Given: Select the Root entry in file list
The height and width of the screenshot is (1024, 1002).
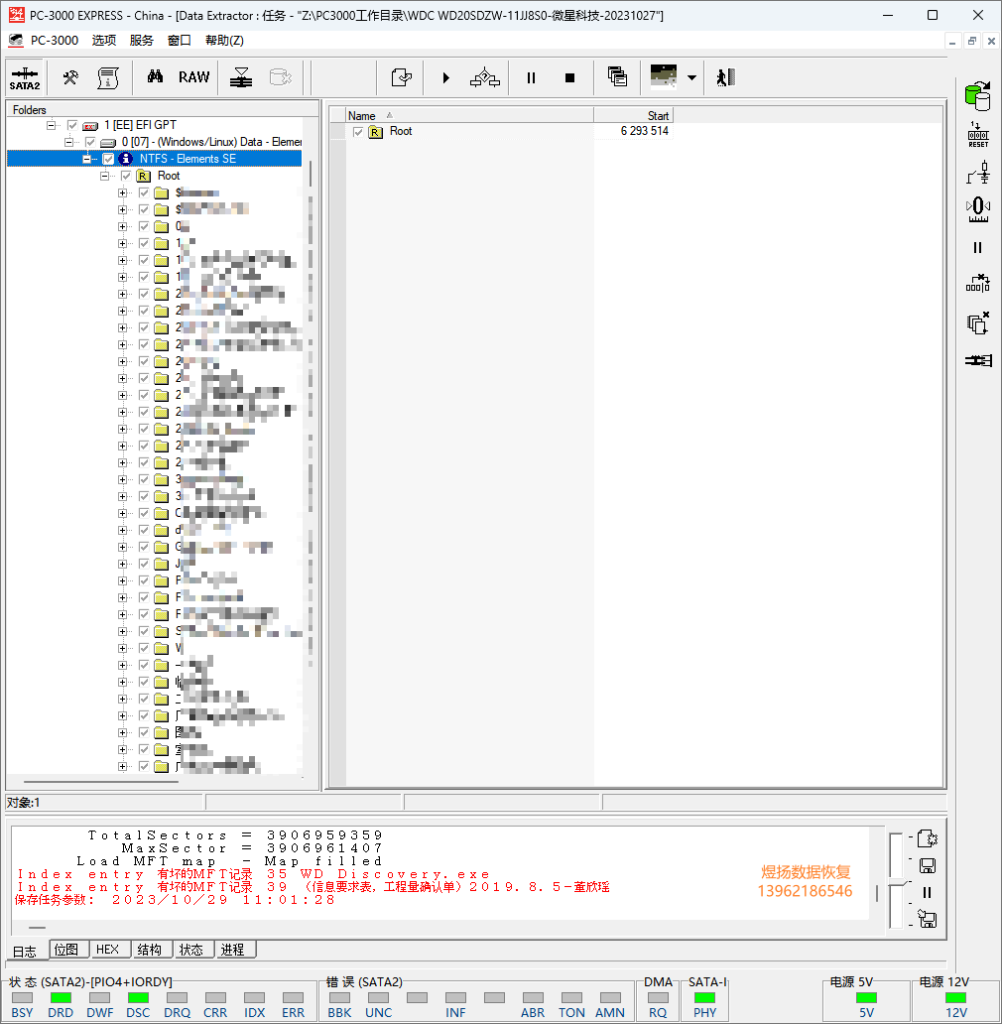Looking at the screenshot, I should [400, 131].
